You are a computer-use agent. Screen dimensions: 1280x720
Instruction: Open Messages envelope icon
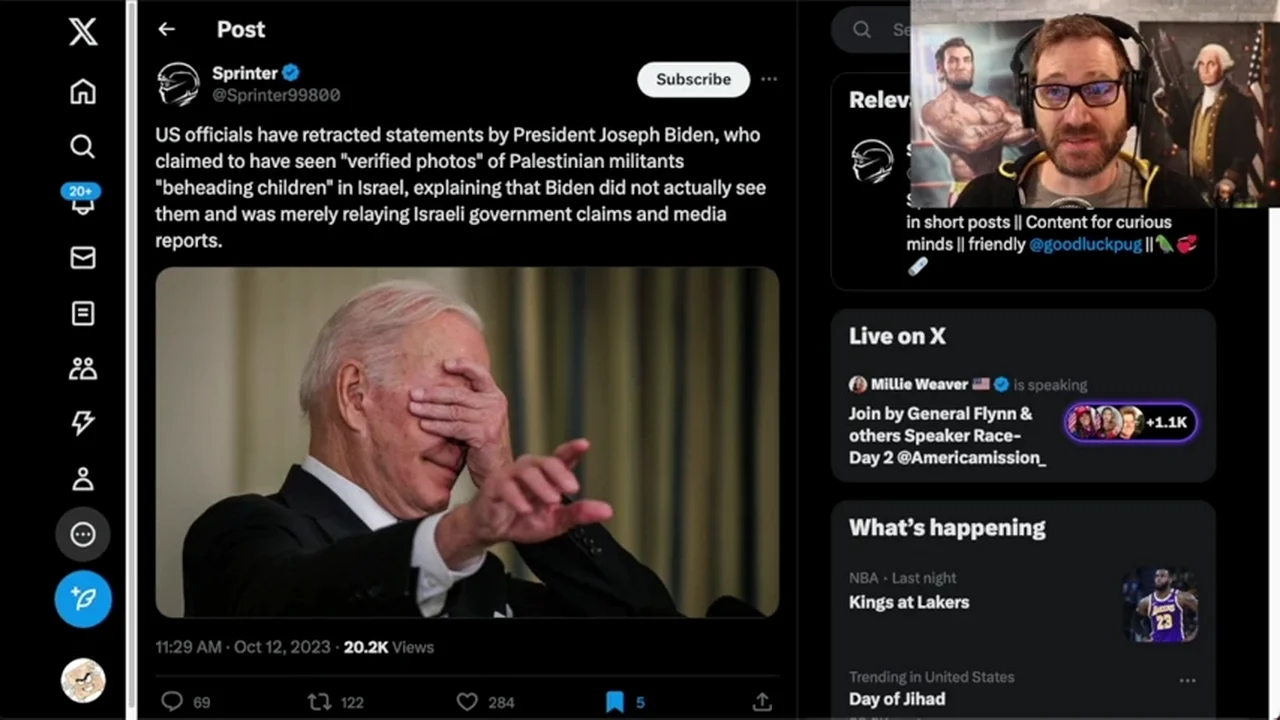[x=83, y=258]
